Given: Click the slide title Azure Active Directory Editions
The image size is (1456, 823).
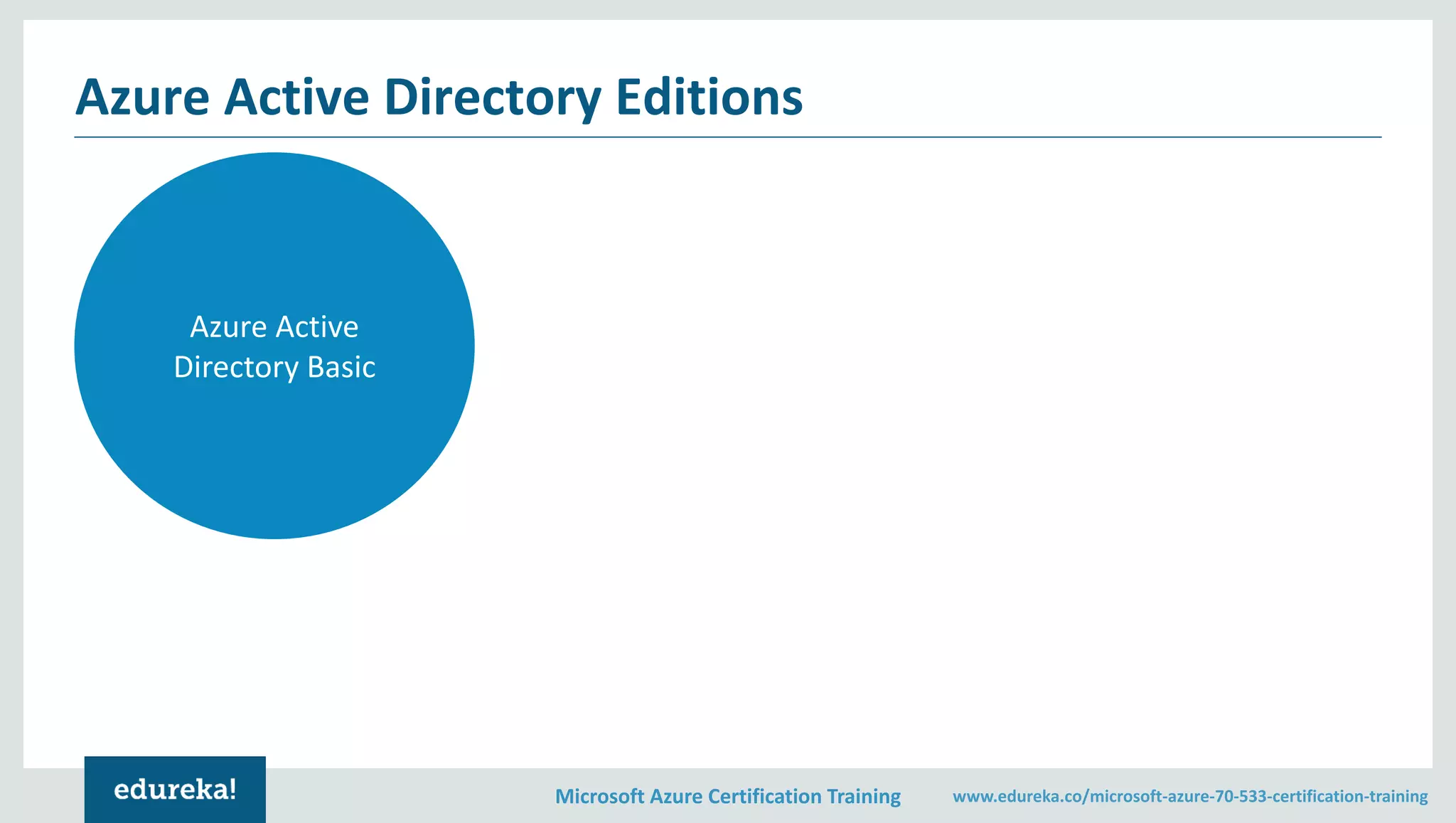Looking at the screenshot, I should (x=439, y=97).
